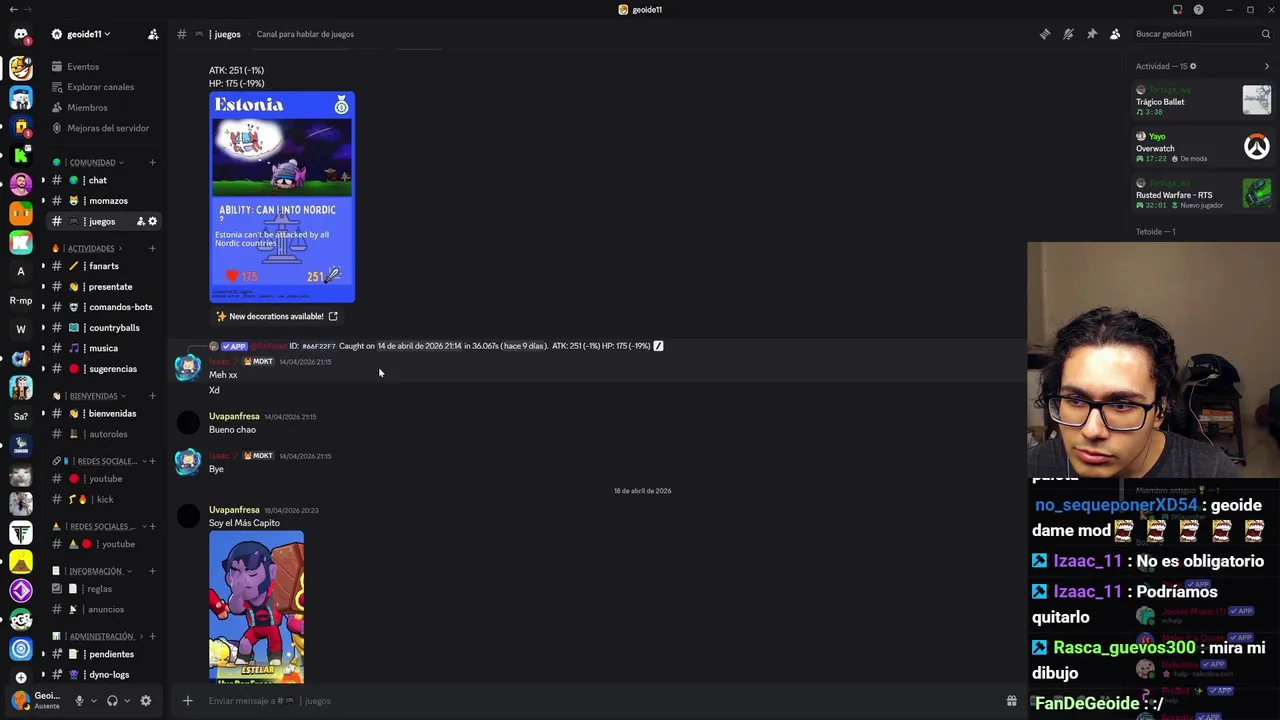This screenshot has width=1280, height=720.
Task: Add a server with plus button
Action: (x=21, y=677)
